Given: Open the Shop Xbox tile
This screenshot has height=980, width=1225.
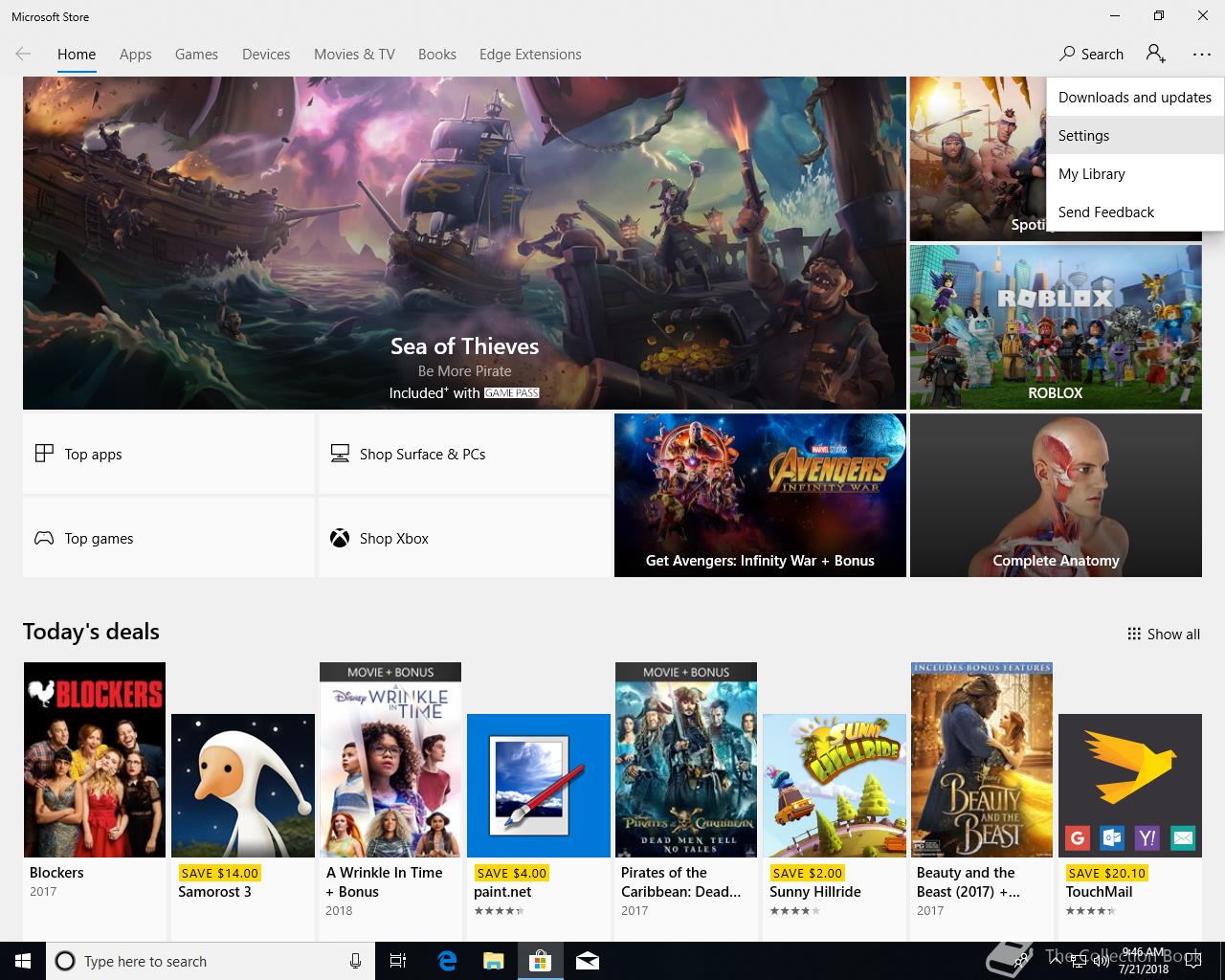Looking at the screenshot, I should click(x=464, y=538).
